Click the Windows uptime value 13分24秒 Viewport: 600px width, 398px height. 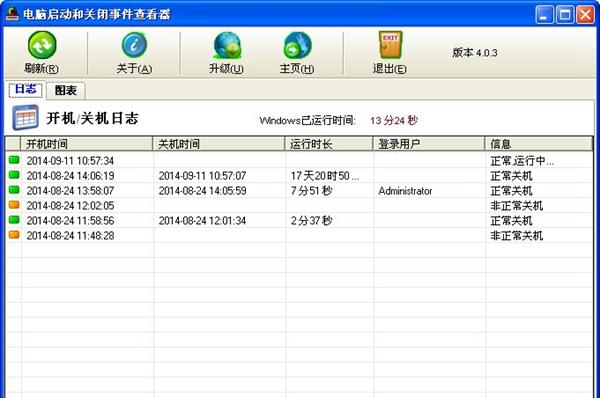pos(394,121)
